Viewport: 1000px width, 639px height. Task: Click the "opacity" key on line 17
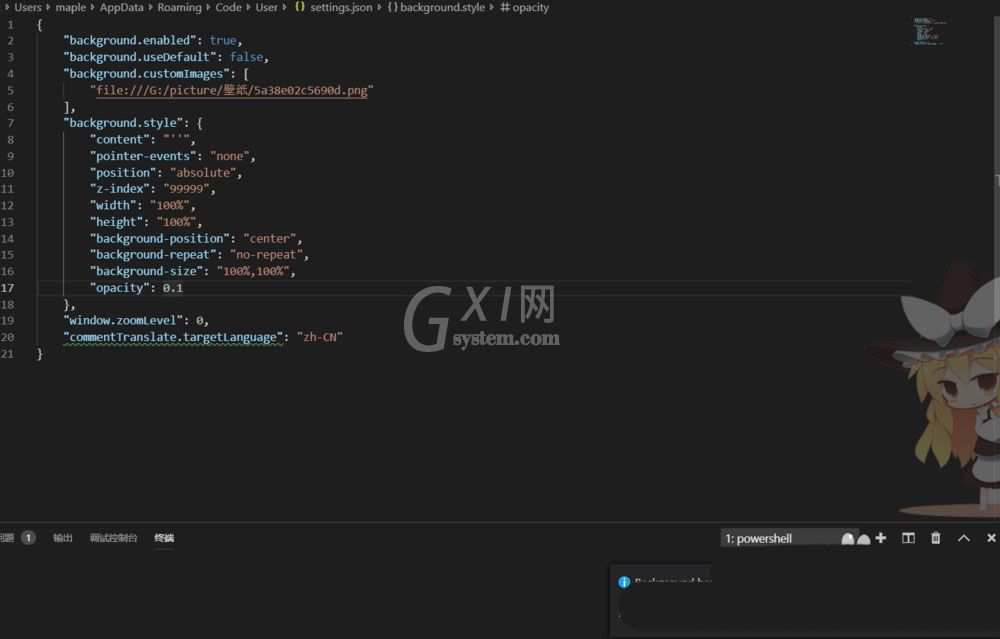[119, 288]
